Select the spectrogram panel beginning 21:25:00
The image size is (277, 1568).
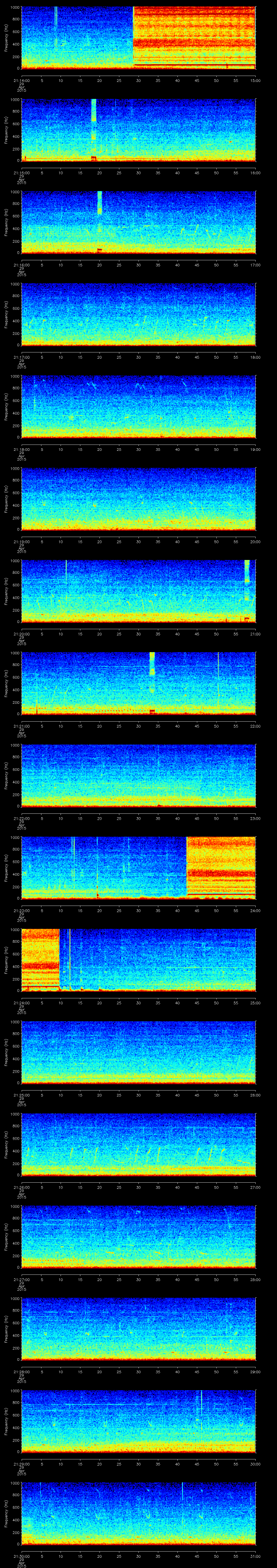tap(138, 1052)
